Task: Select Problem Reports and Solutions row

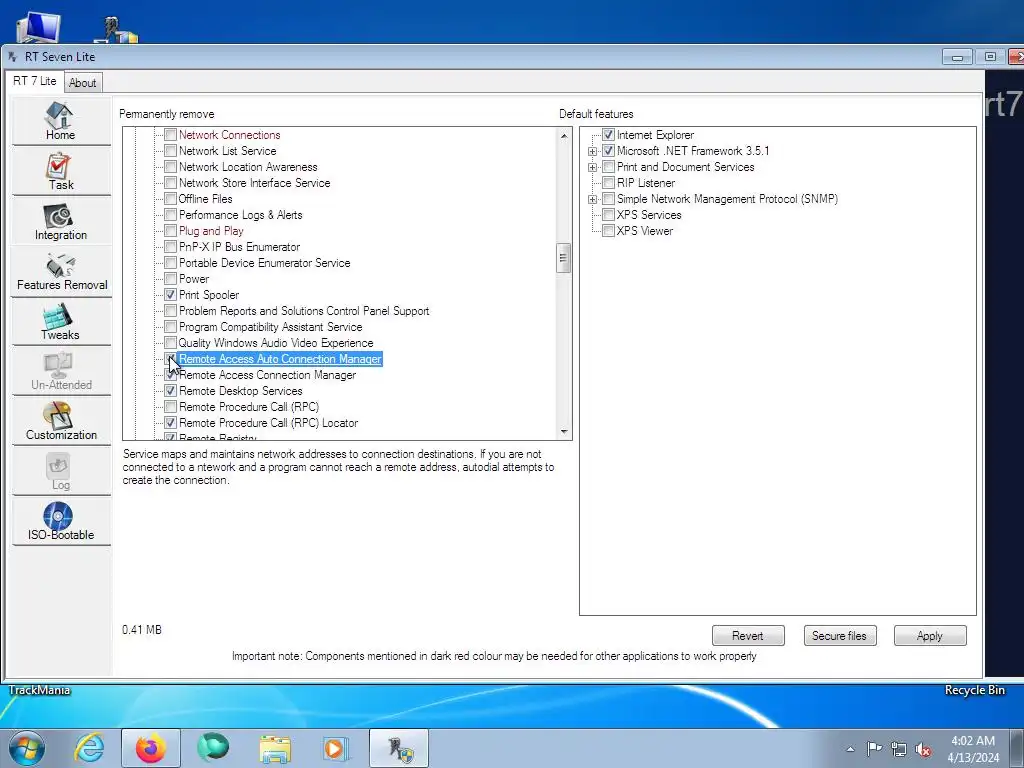Action: click(304, 311)
